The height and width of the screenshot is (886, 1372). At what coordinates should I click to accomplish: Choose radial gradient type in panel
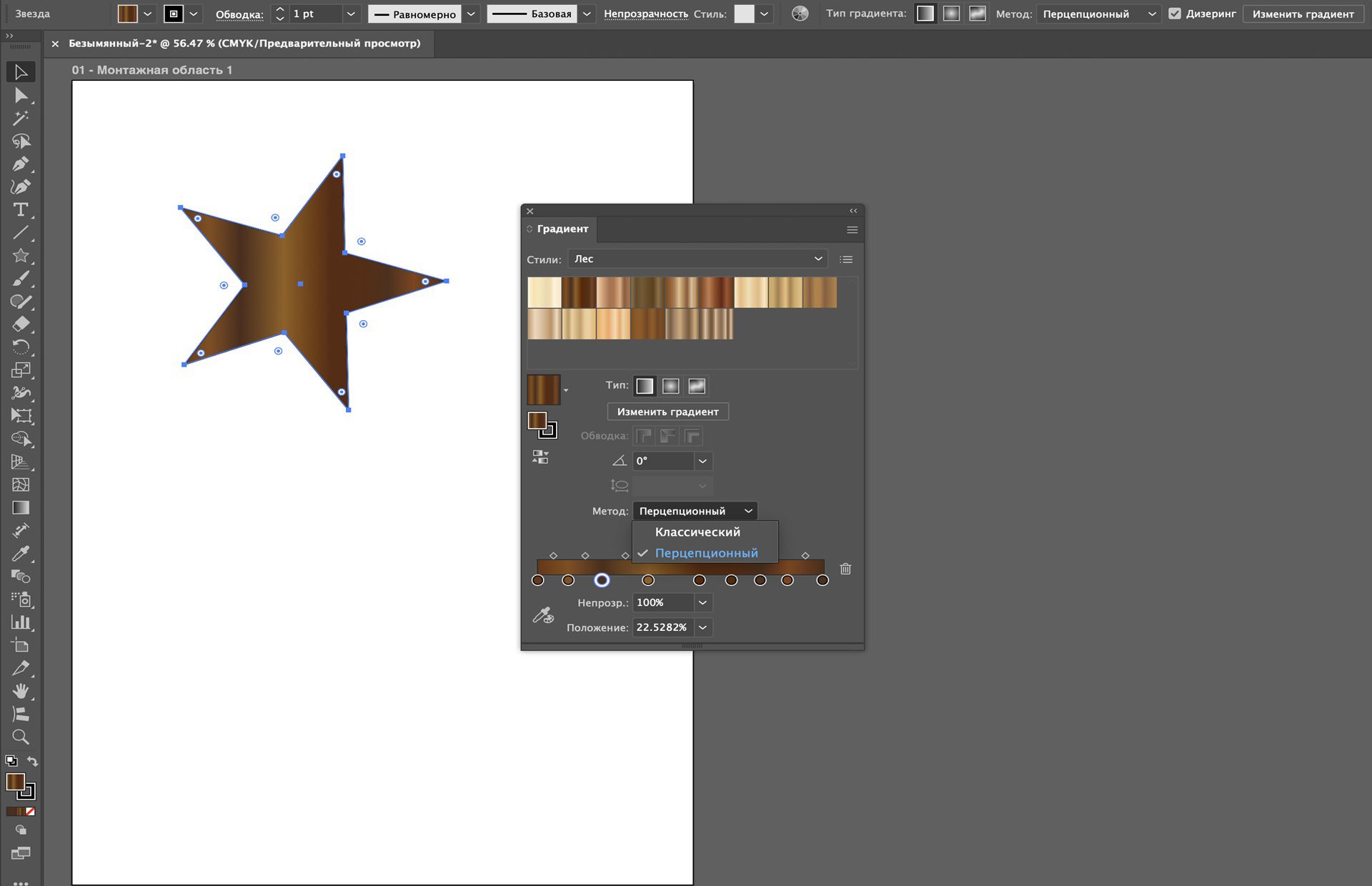coord(670,386)
